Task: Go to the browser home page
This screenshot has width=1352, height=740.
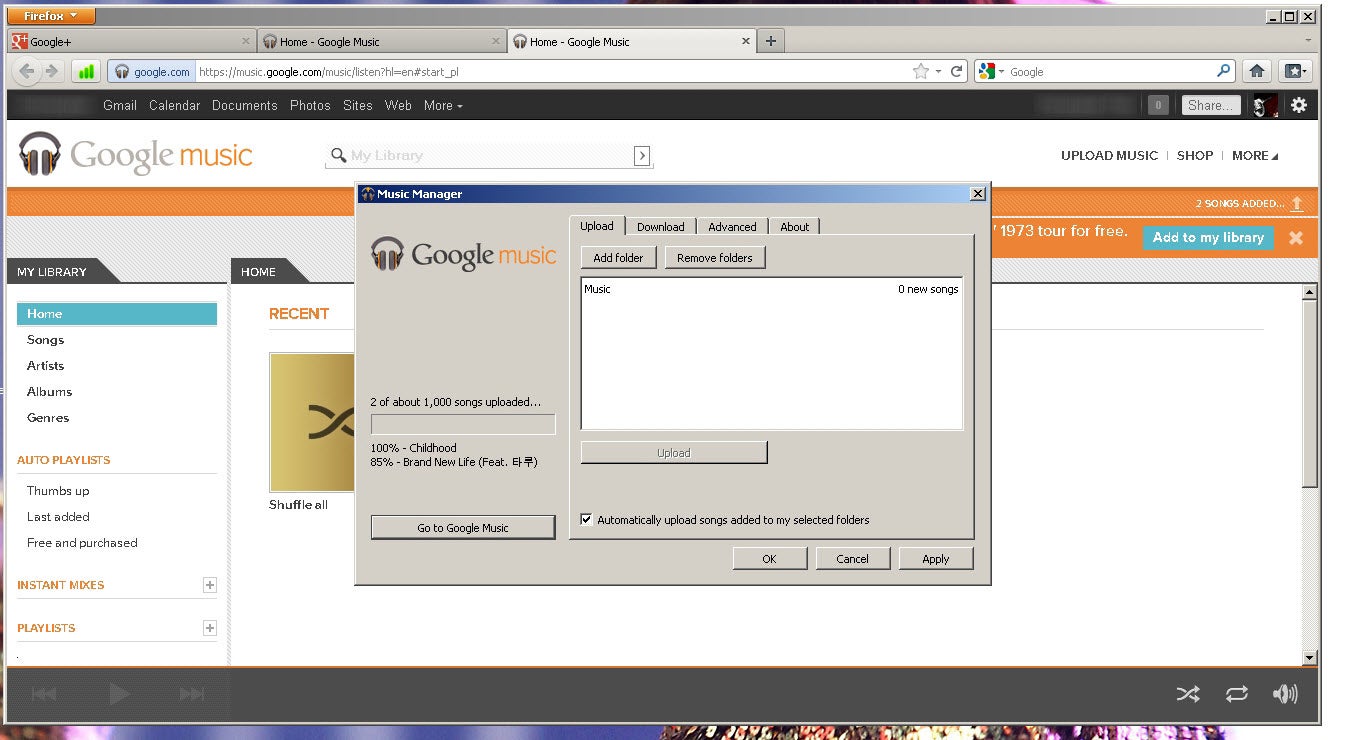Action: [x=1257, y=72]
